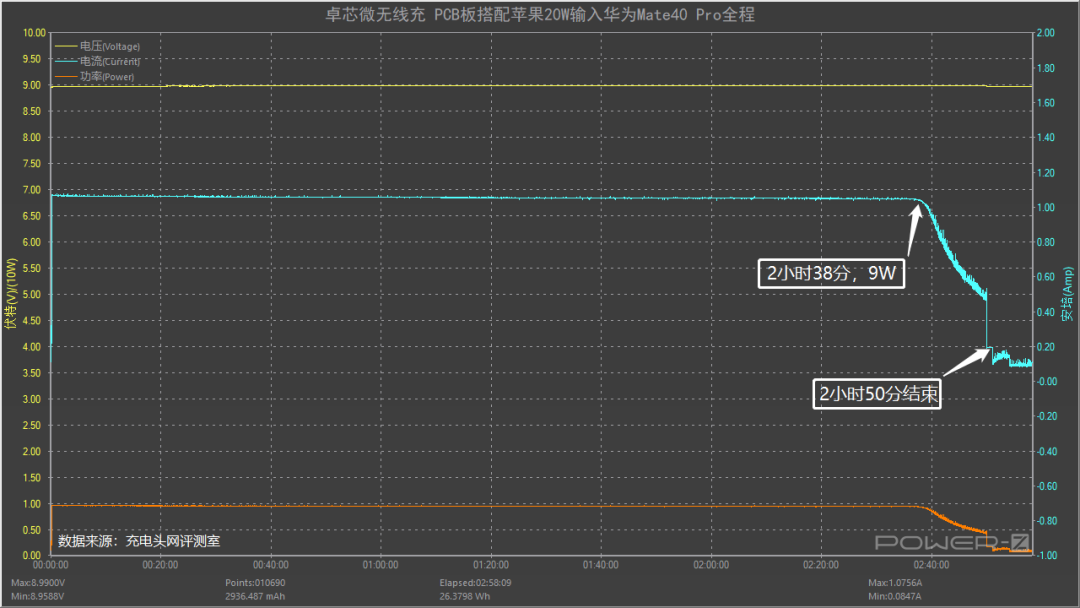1080x608 pixels.
Task: Click the 1.50 tick on the voltage axis
Action: pos(32,478)
